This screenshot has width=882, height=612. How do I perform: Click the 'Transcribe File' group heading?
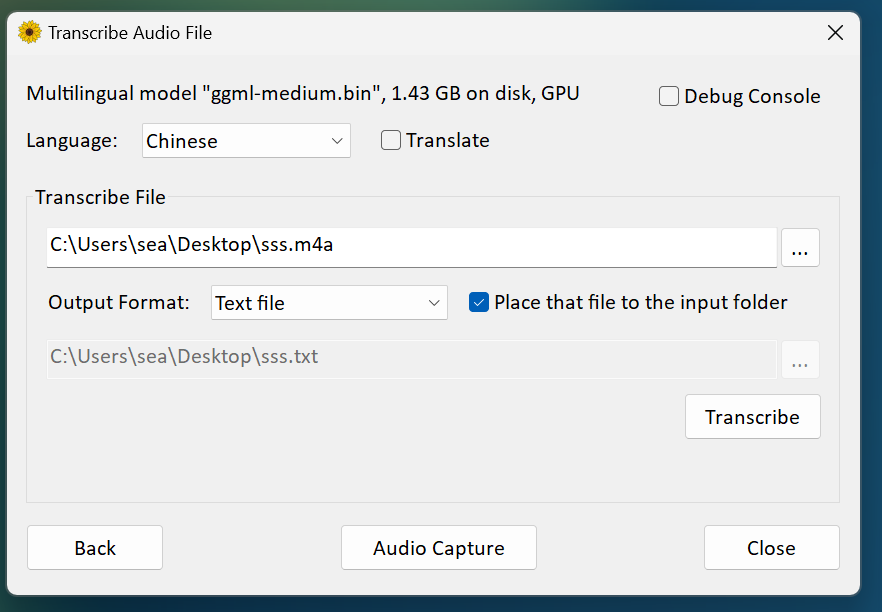point(100,197)
